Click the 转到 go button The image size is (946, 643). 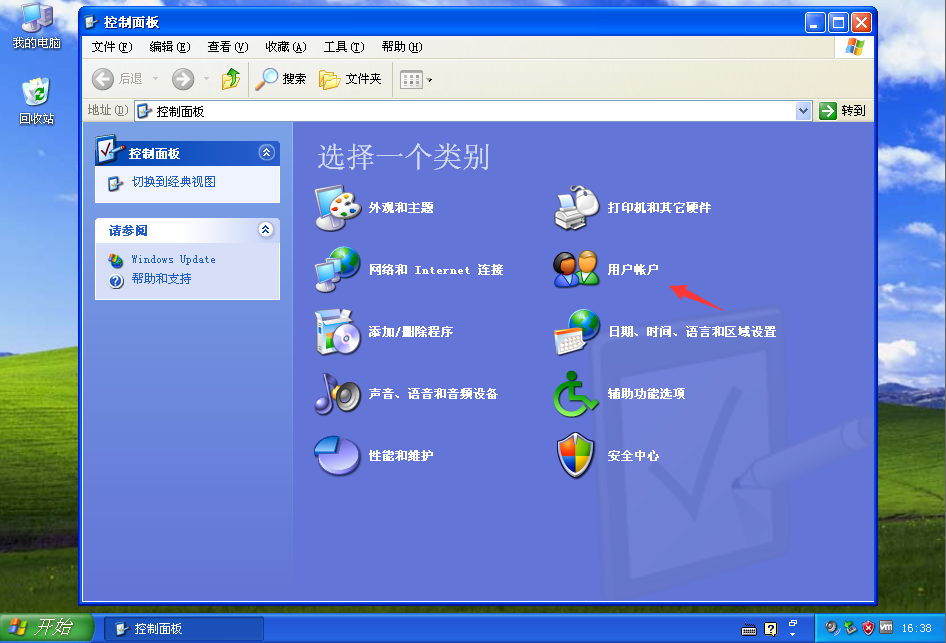click(x=843, y=111)
